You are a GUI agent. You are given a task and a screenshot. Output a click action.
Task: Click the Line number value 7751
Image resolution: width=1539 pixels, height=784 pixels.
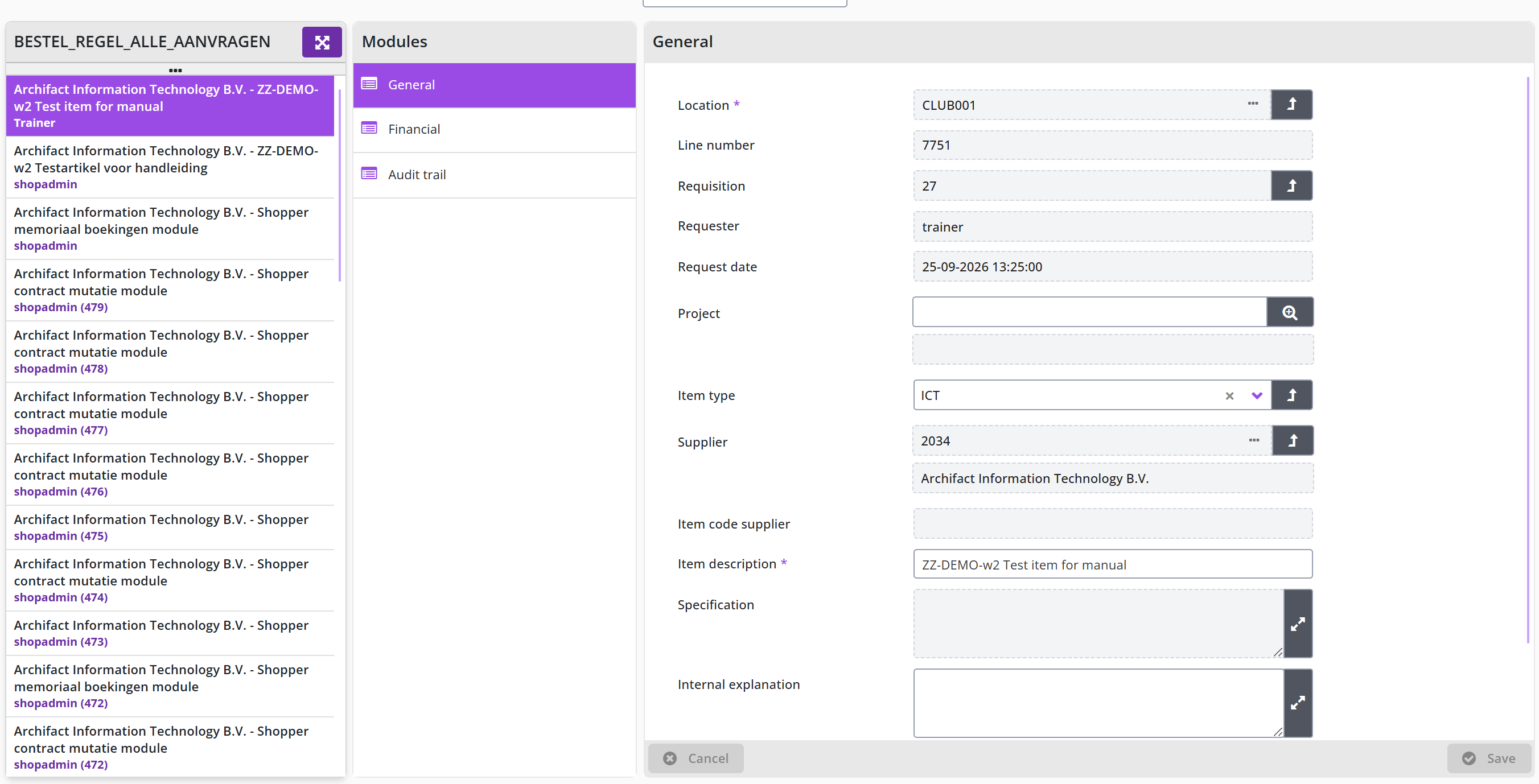click(x=1113, y=145)
